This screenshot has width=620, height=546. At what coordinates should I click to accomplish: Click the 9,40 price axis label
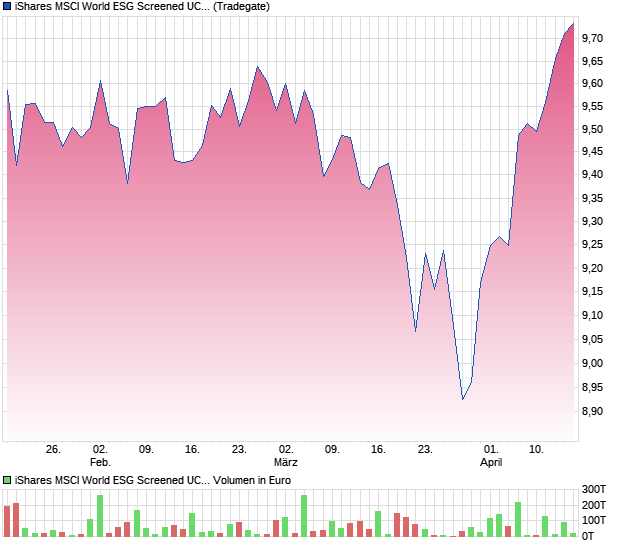(592, 174)
